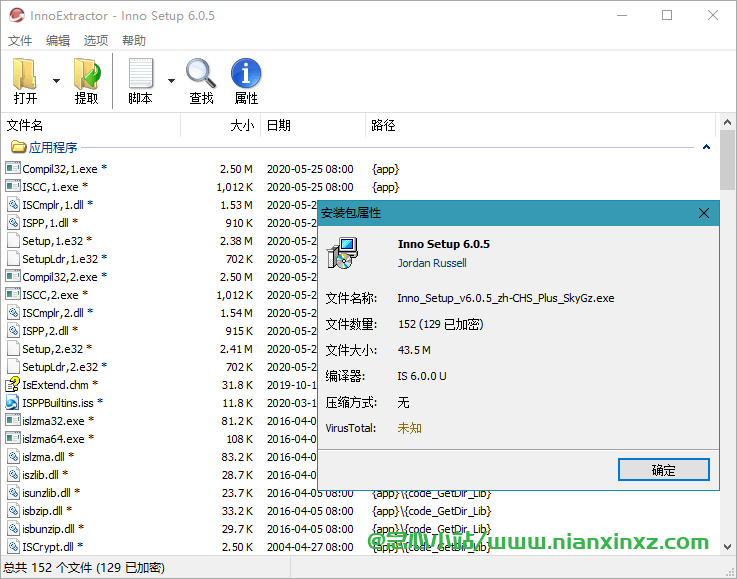The width and height of the screenshot is (737, 579).
Task: Click the Compil32,1.exe file icon
Action: coord(13,168)
